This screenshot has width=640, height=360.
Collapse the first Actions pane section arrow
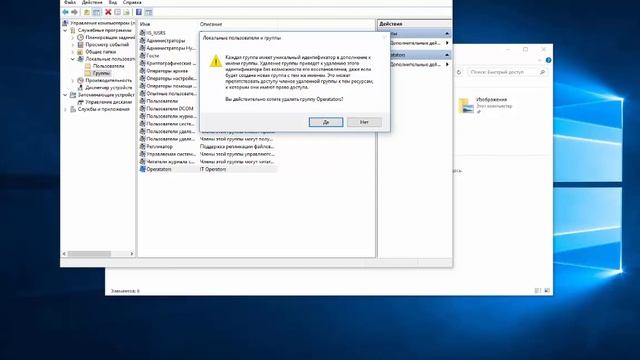[x=447, y=33]
